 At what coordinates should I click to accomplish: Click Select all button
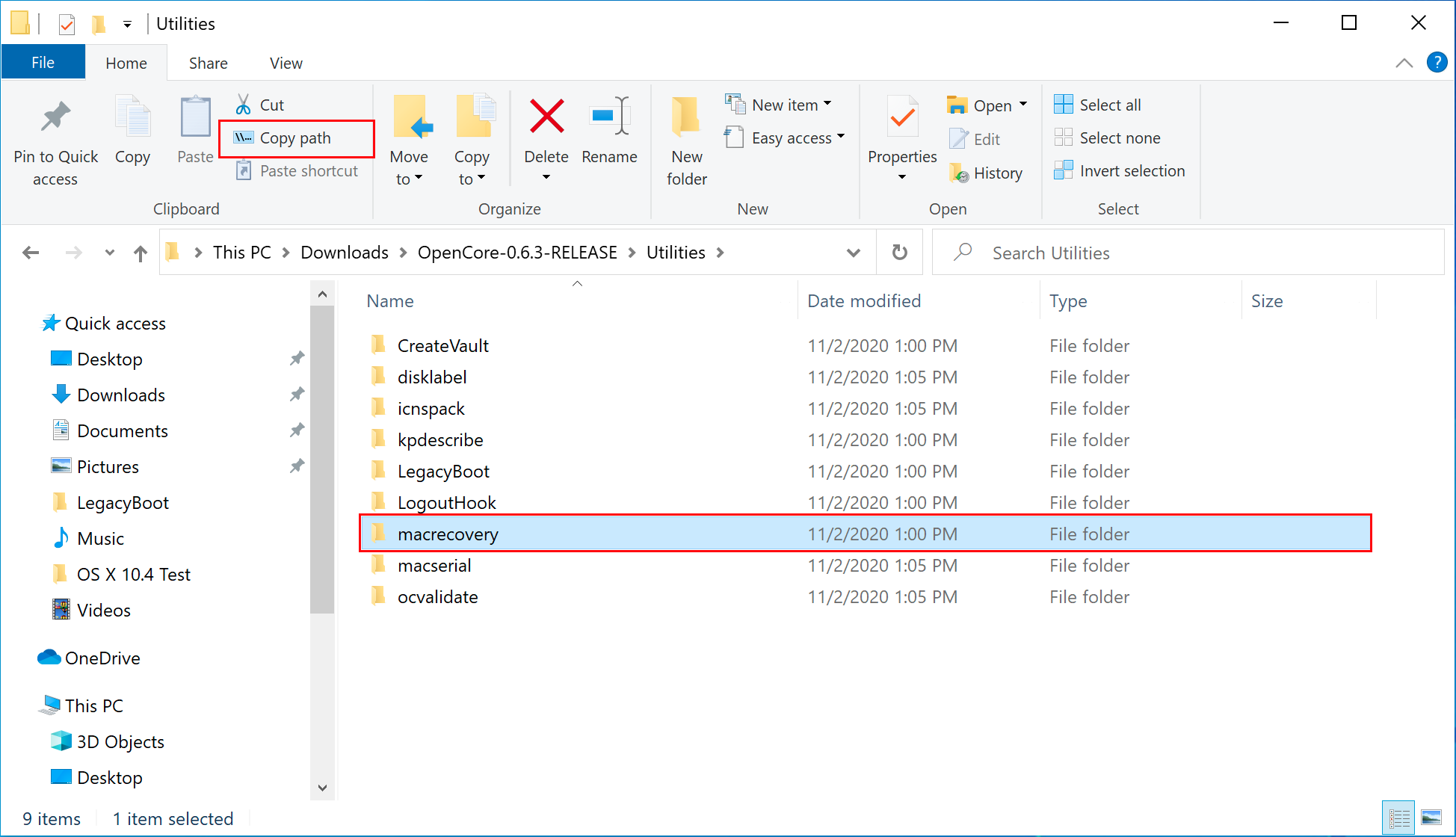[x=1097, y=105]
